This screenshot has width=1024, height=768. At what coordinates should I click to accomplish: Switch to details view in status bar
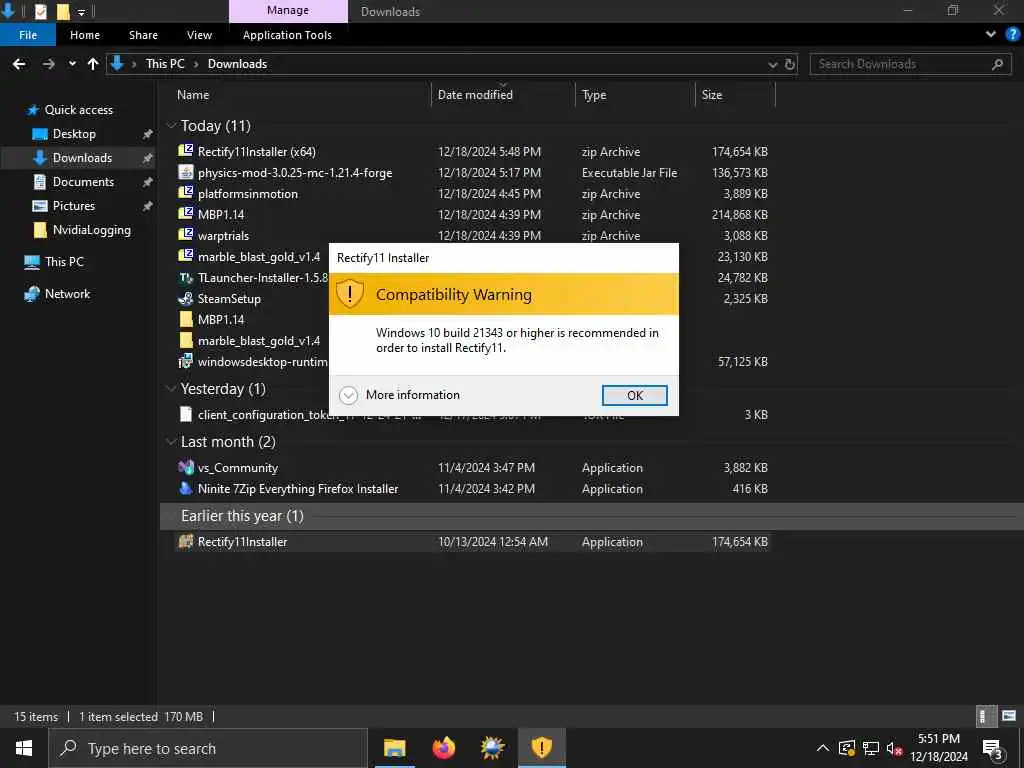tap(986, 716)
